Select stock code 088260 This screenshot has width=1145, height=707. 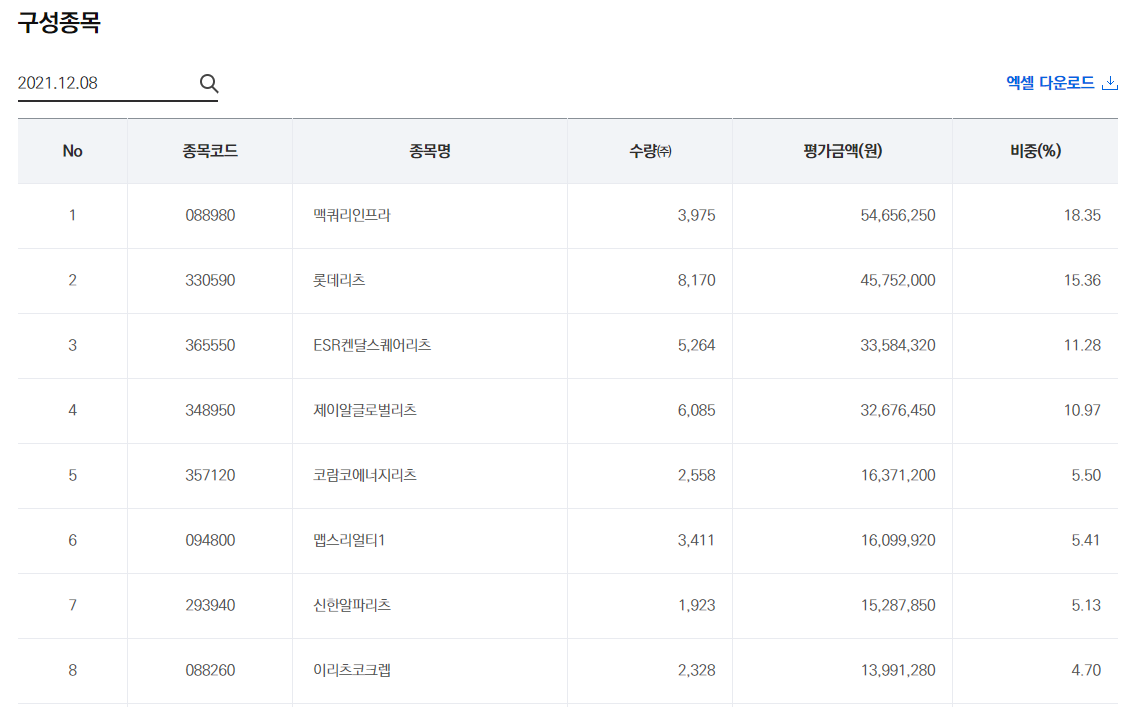[210, 670]
